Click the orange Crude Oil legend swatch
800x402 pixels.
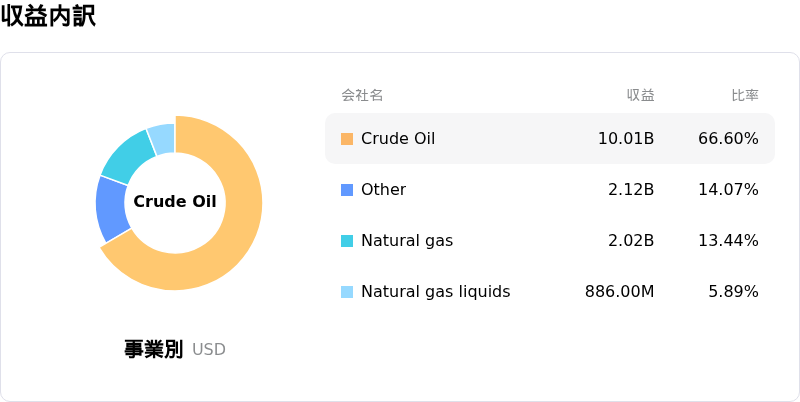(x=347, y=139)
